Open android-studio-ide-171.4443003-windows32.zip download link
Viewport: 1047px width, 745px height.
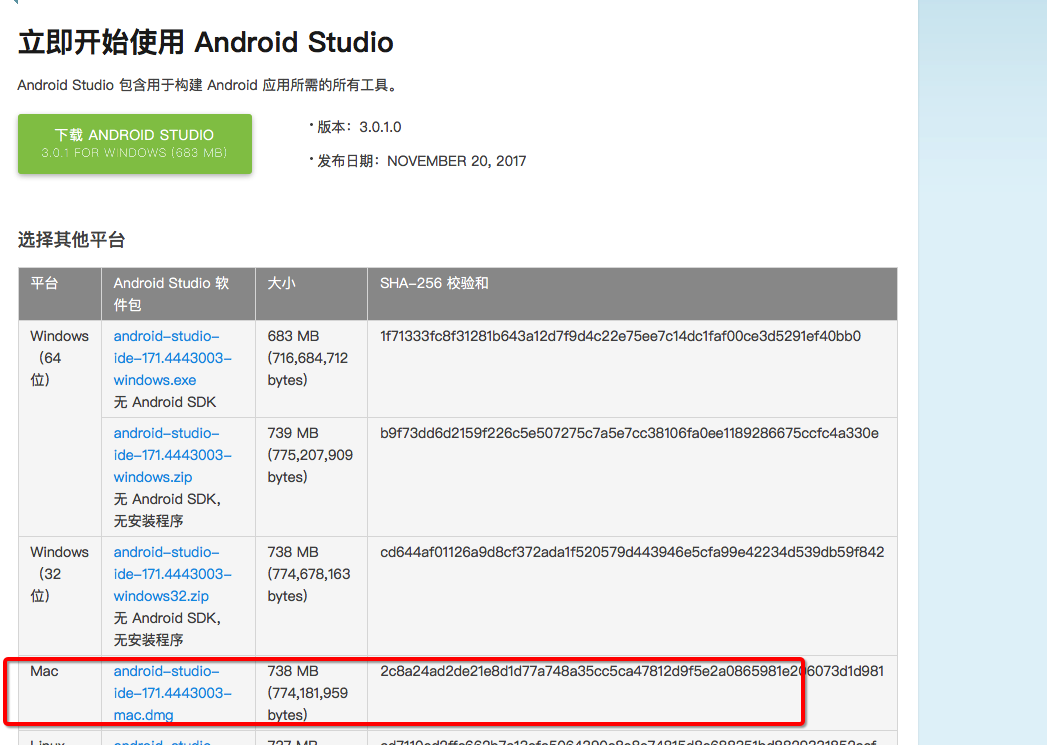[x=172, y=573]
